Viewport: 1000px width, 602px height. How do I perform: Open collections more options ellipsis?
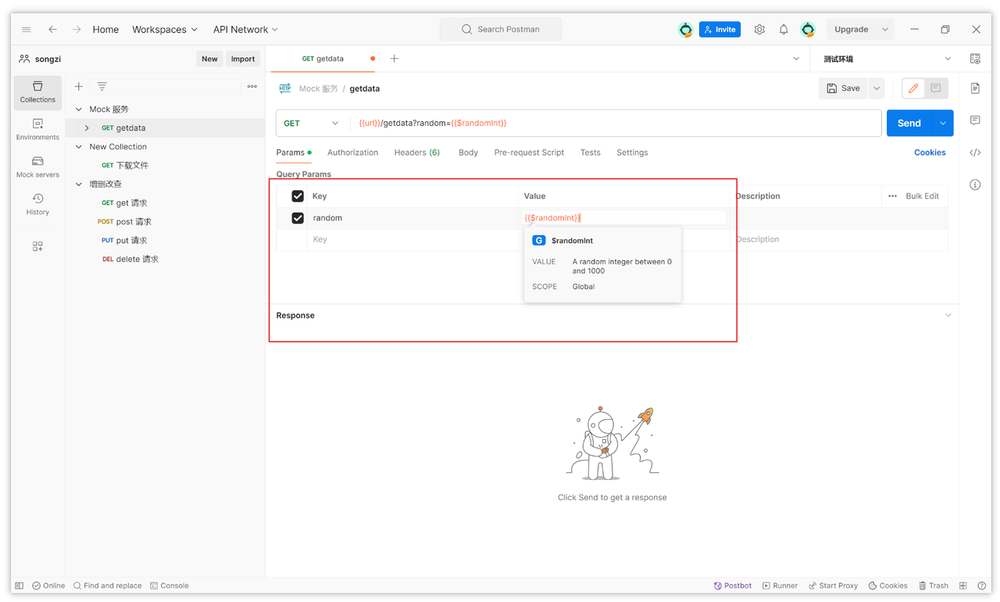click(252, 86)
